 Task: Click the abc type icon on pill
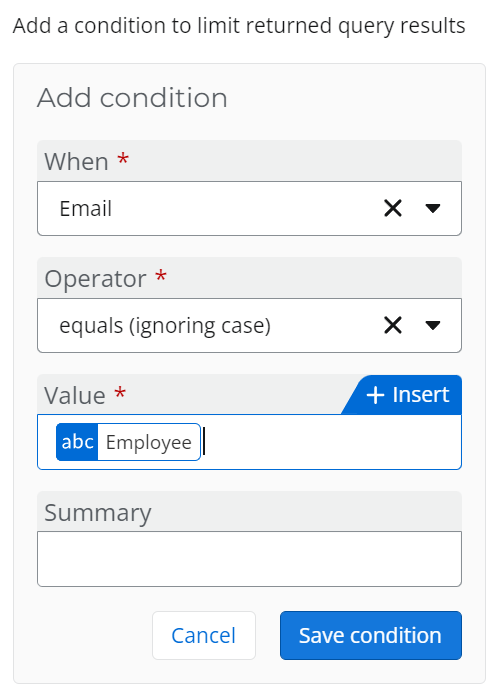(77, 442)
